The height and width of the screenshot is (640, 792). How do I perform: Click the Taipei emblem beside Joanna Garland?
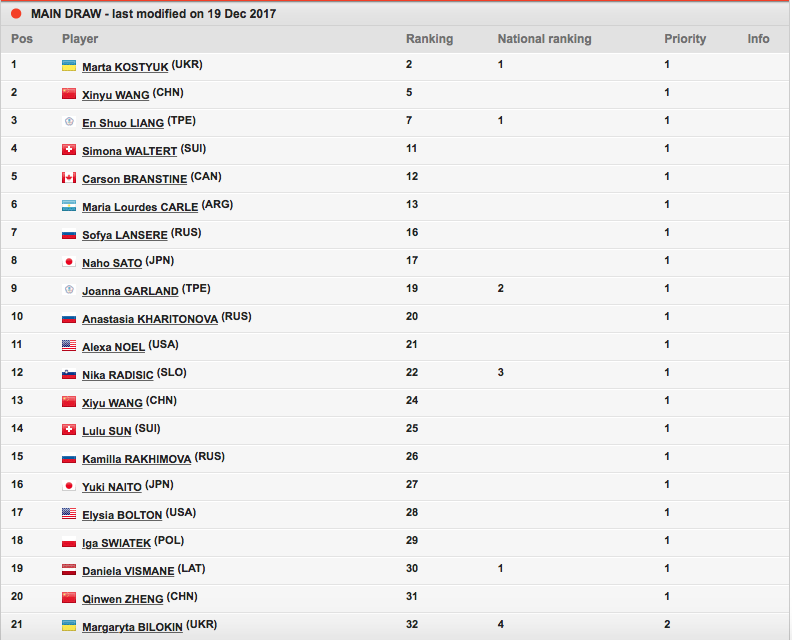[69, 290]
